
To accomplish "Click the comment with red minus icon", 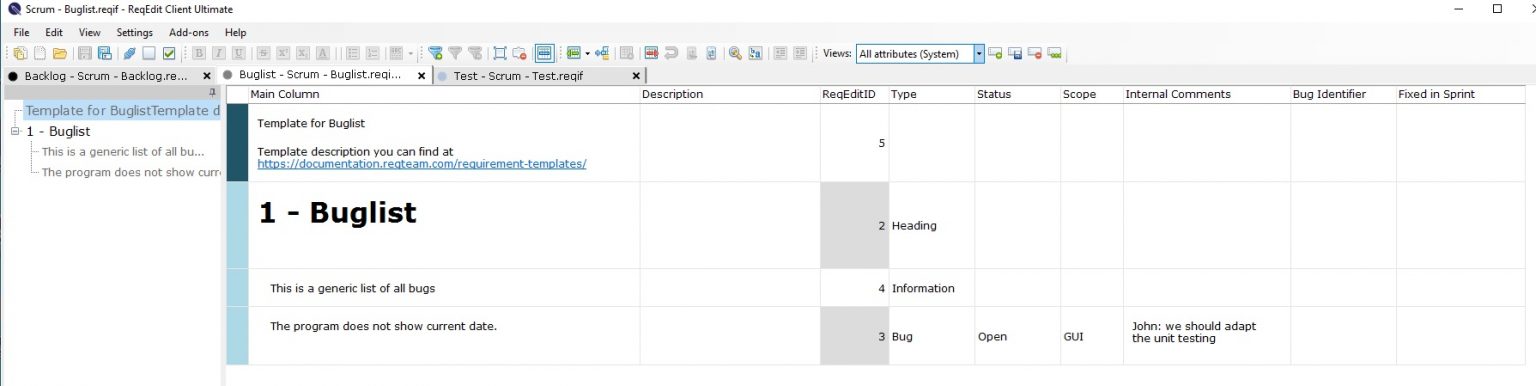I will [x=520, y=54].
